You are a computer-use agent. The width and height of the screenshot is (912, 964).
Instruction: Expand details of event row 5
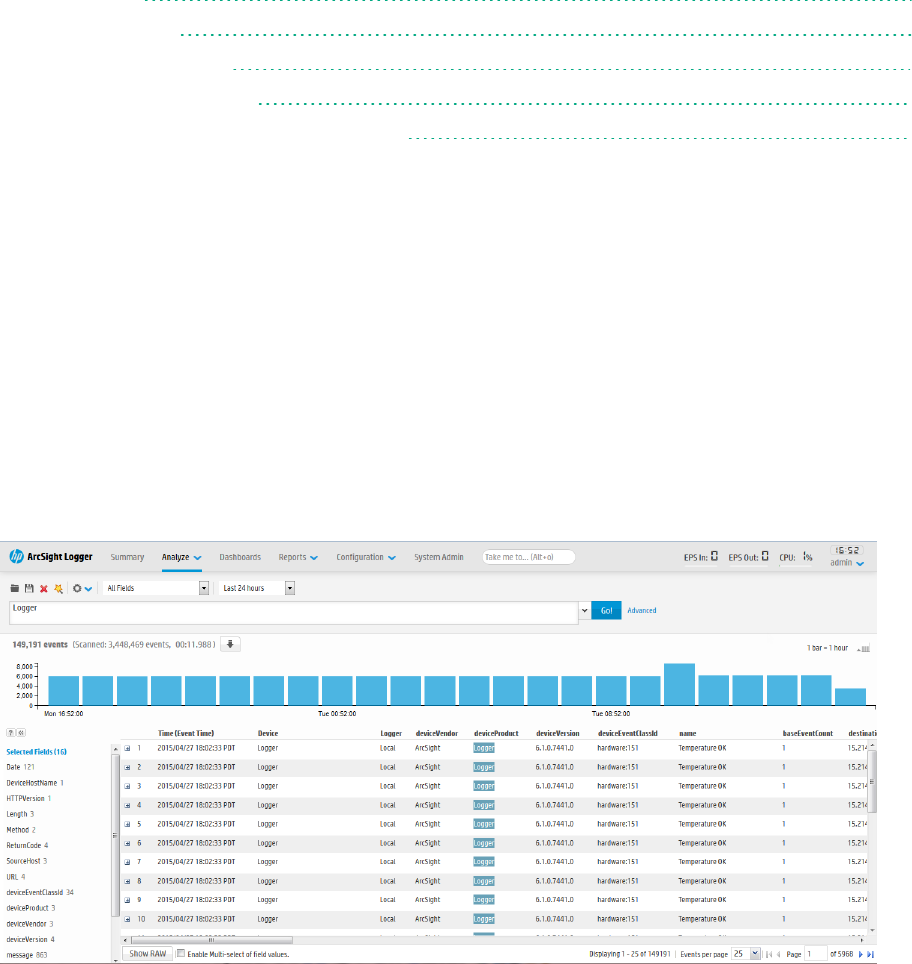pyautogui.click(x=127, y=824)
